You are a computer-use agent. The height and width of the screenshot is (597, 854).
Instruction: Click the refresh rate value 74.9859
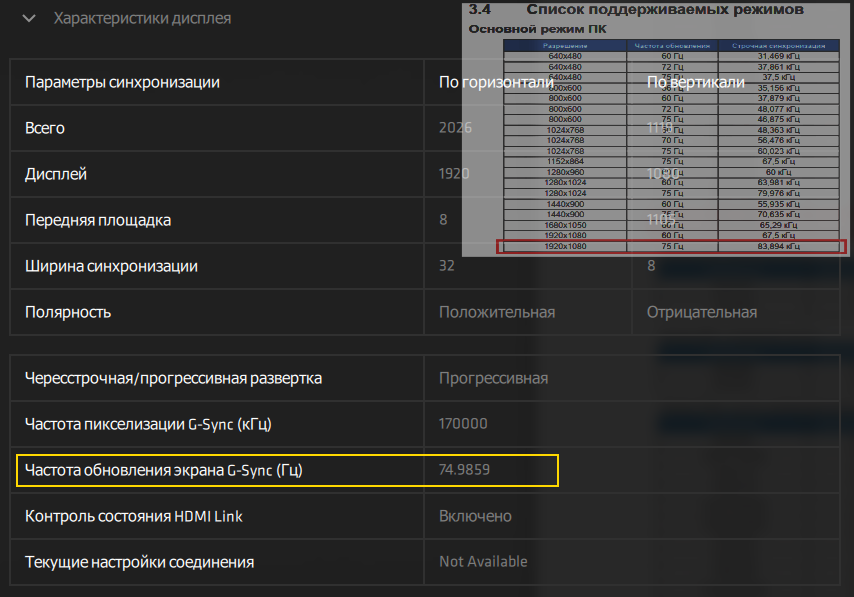pyautogui.click(x=464, y=470)
